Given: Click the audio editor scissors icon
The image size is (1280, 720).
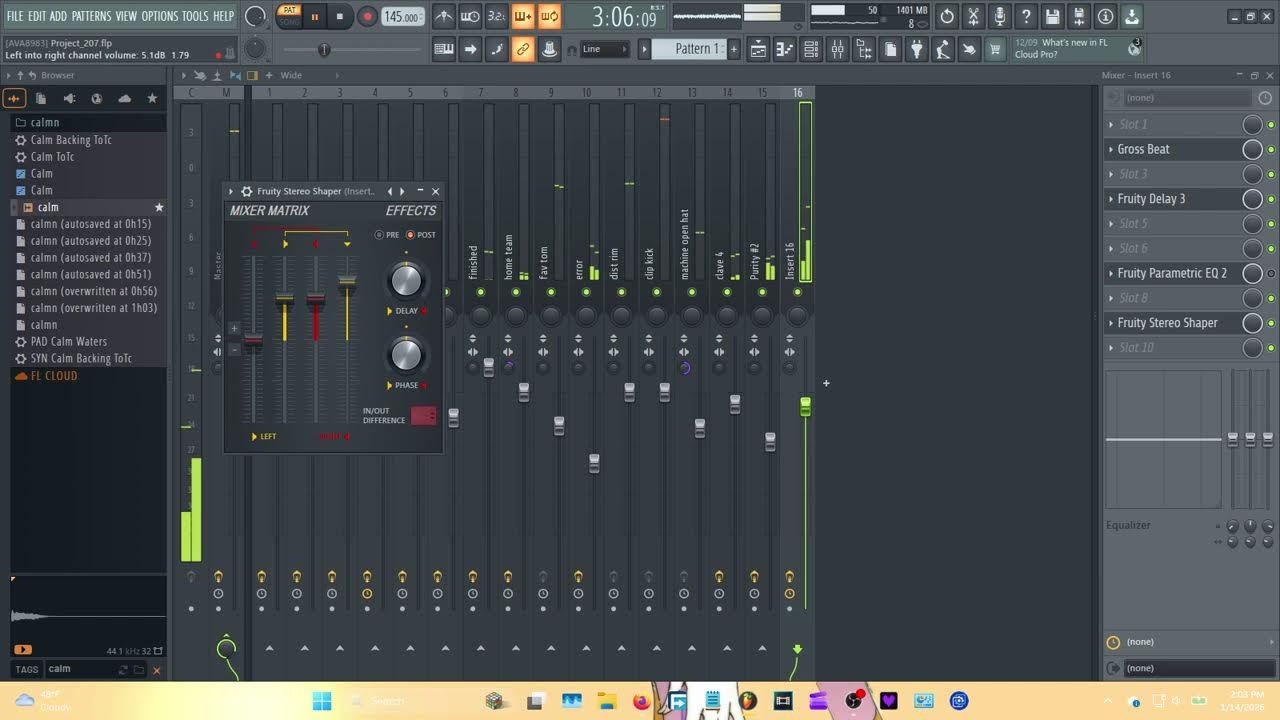Looking at the screenshot, I should (x=973, y=16).
